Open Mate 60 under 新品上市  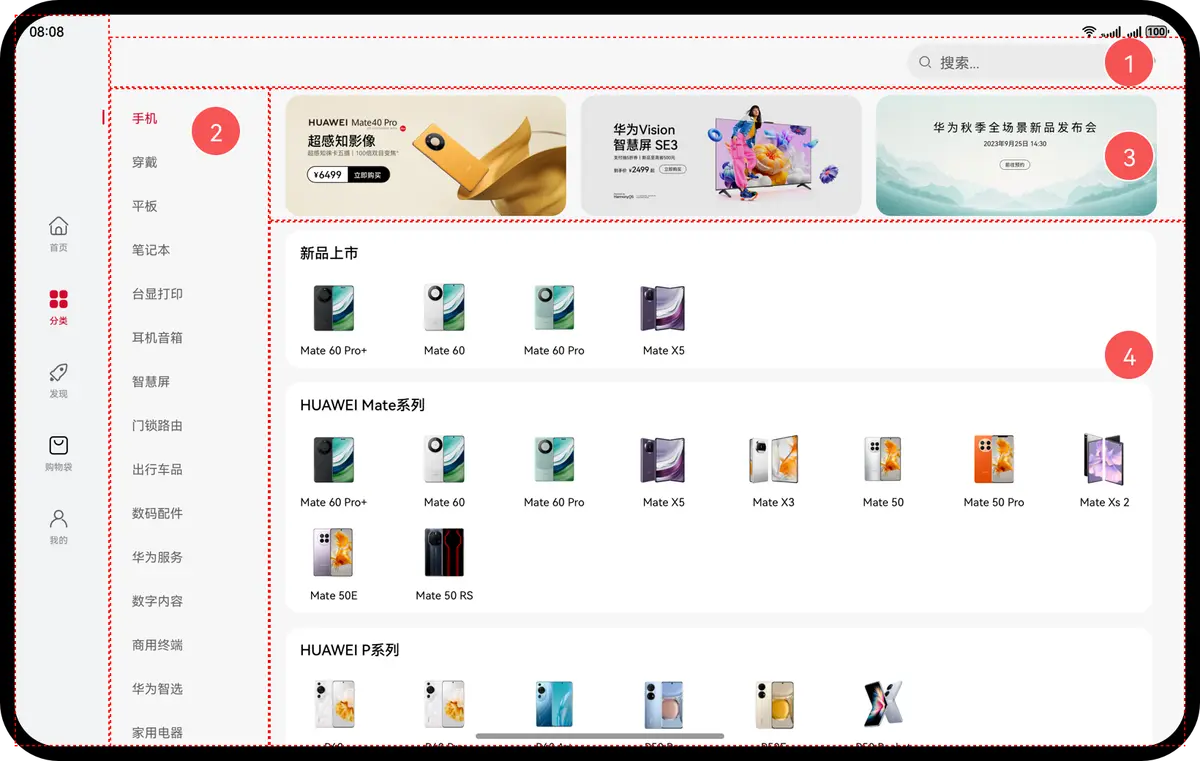tap(444, 320)
